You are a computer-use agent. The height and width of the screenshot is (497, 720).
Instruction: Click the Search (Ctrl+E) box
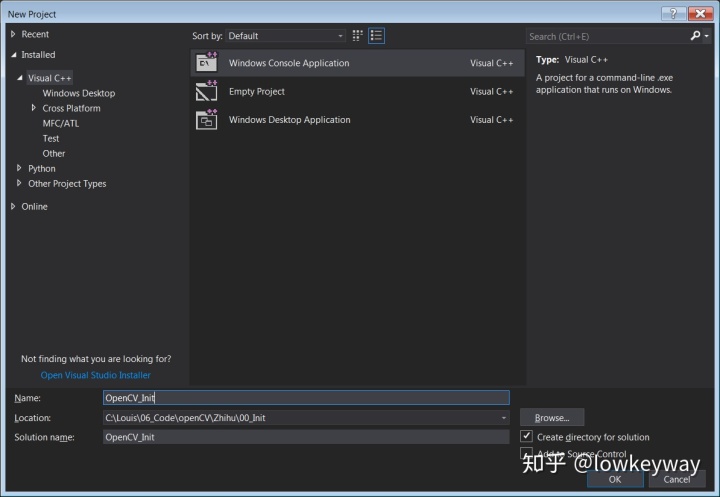point(607,36)
